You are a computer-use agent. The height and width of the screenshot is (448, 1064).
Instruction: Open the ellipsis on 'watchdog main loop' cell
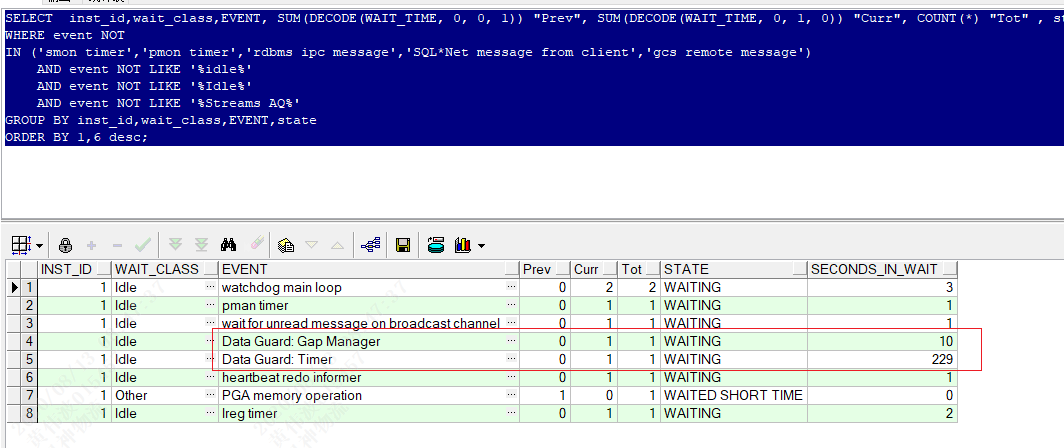click(x=511, y=288)
